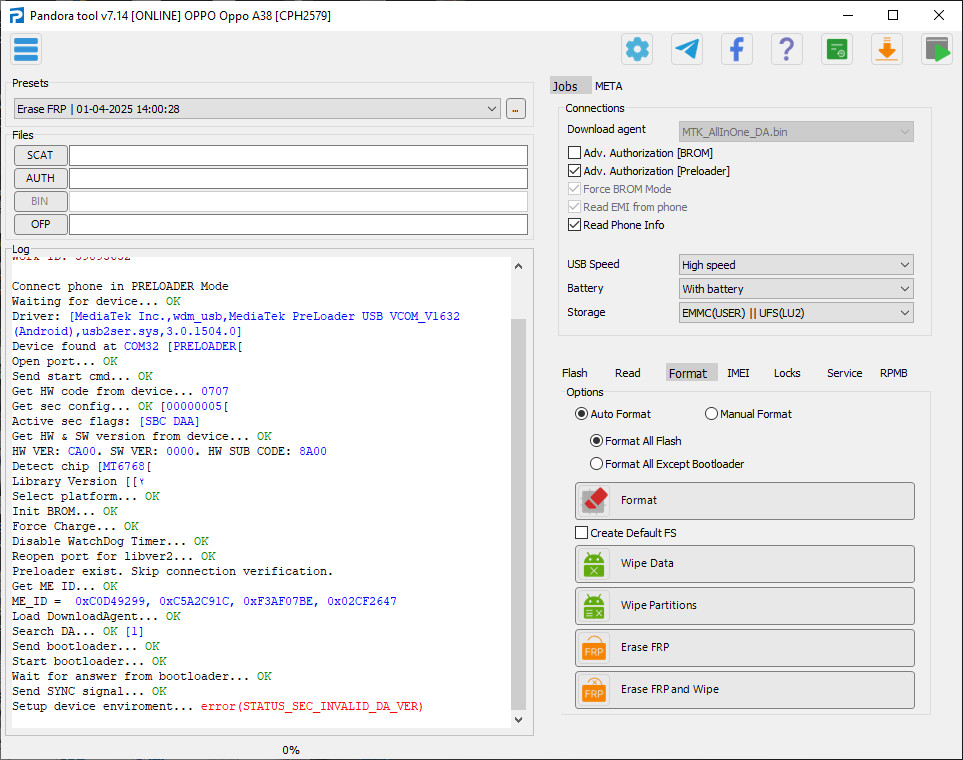The width and height of the screenshot is (963, 760).
Task: Toggle Force BROM Mode checkbox
Action: (574, 189)
